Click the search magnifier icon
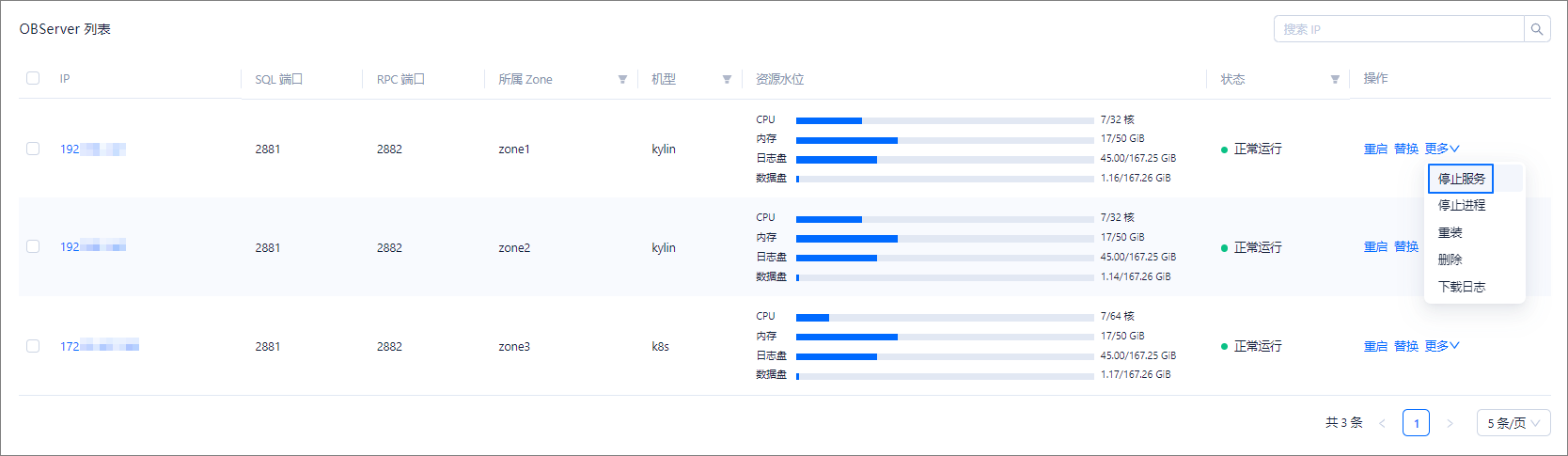1568x456 pixels. [x=1537, y=29]
